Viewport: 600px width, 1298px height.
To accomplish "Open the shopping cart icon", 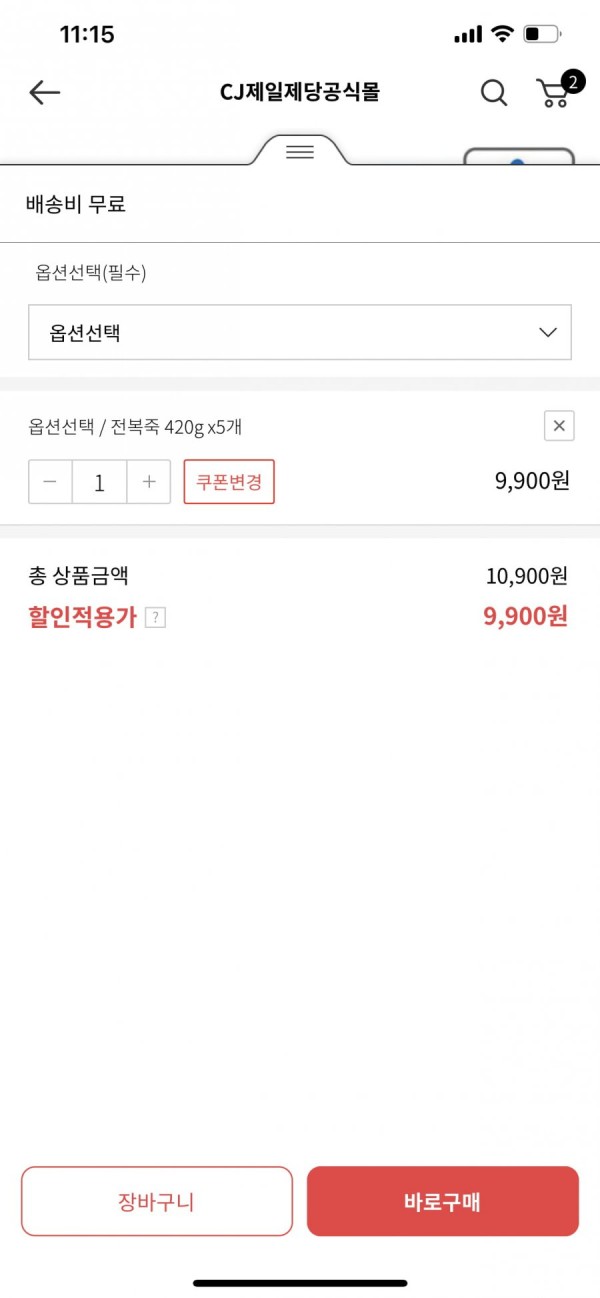I will [x=553, y=93].
